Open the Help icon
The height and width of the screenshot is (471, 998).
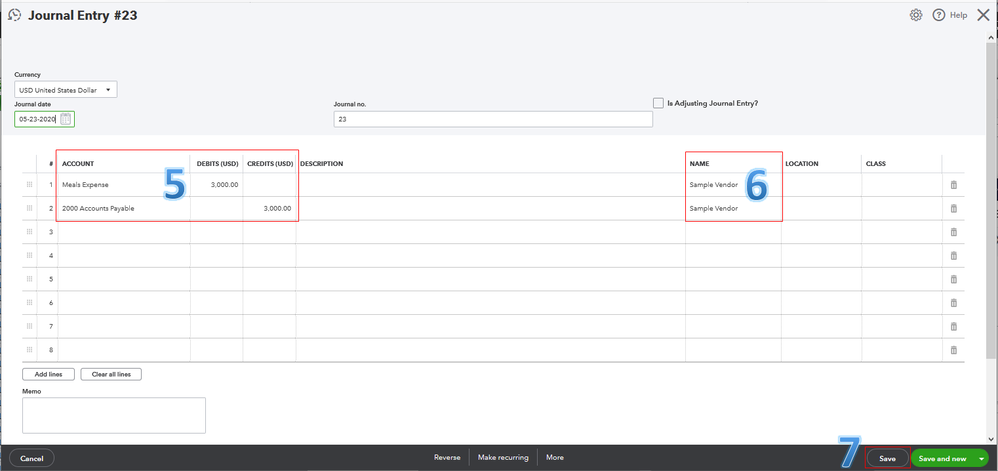tap(938, 15)
